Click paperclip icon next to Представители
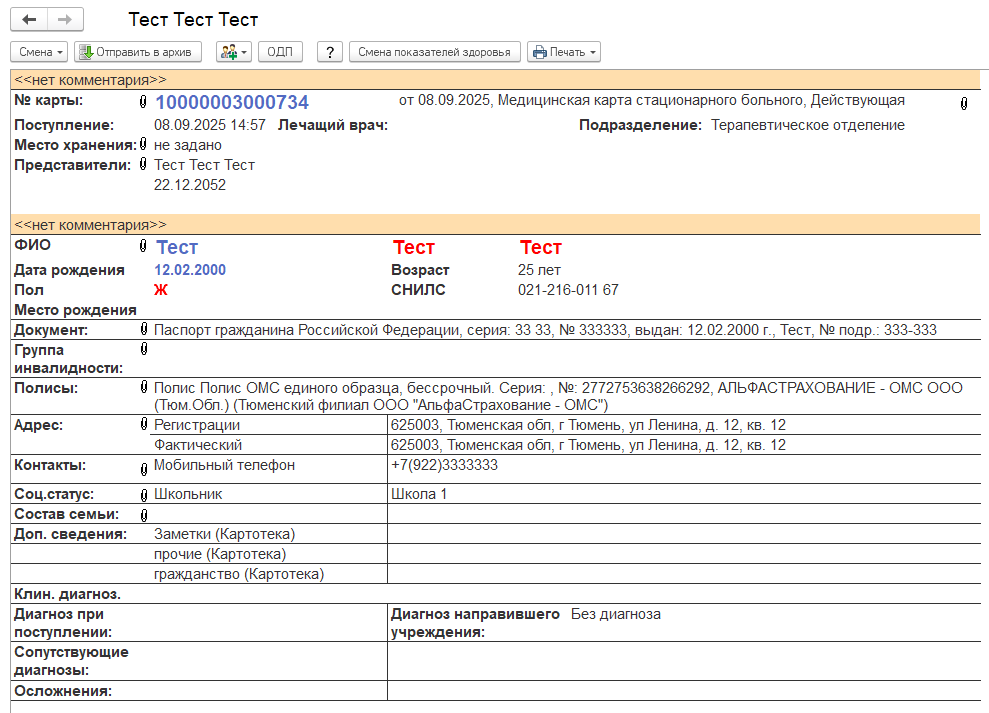Image resolution: width=989 pixels, height=713 pixels. [143, 165]
